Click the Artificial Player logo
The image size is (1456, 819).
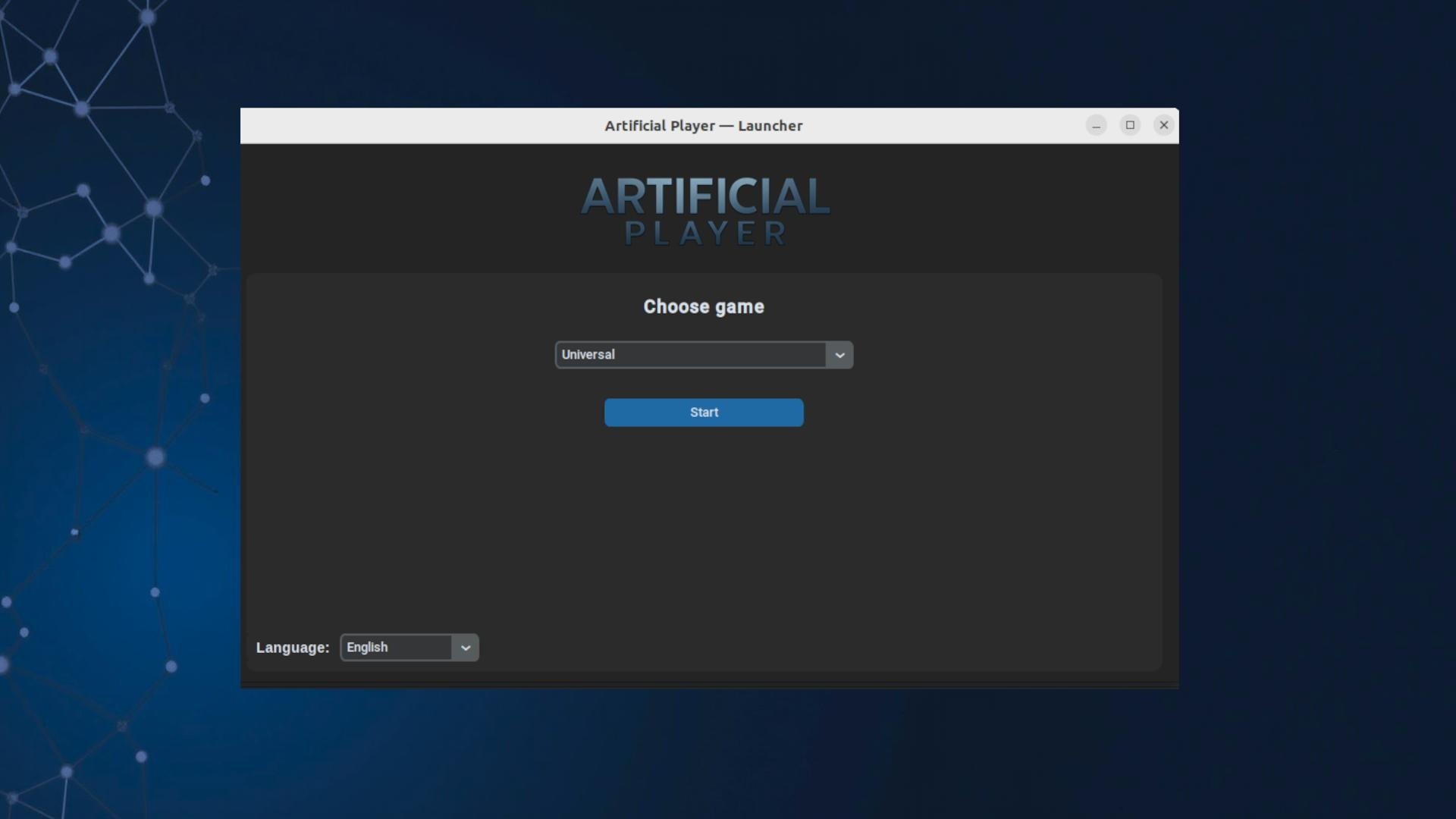[x=703, y=211]
